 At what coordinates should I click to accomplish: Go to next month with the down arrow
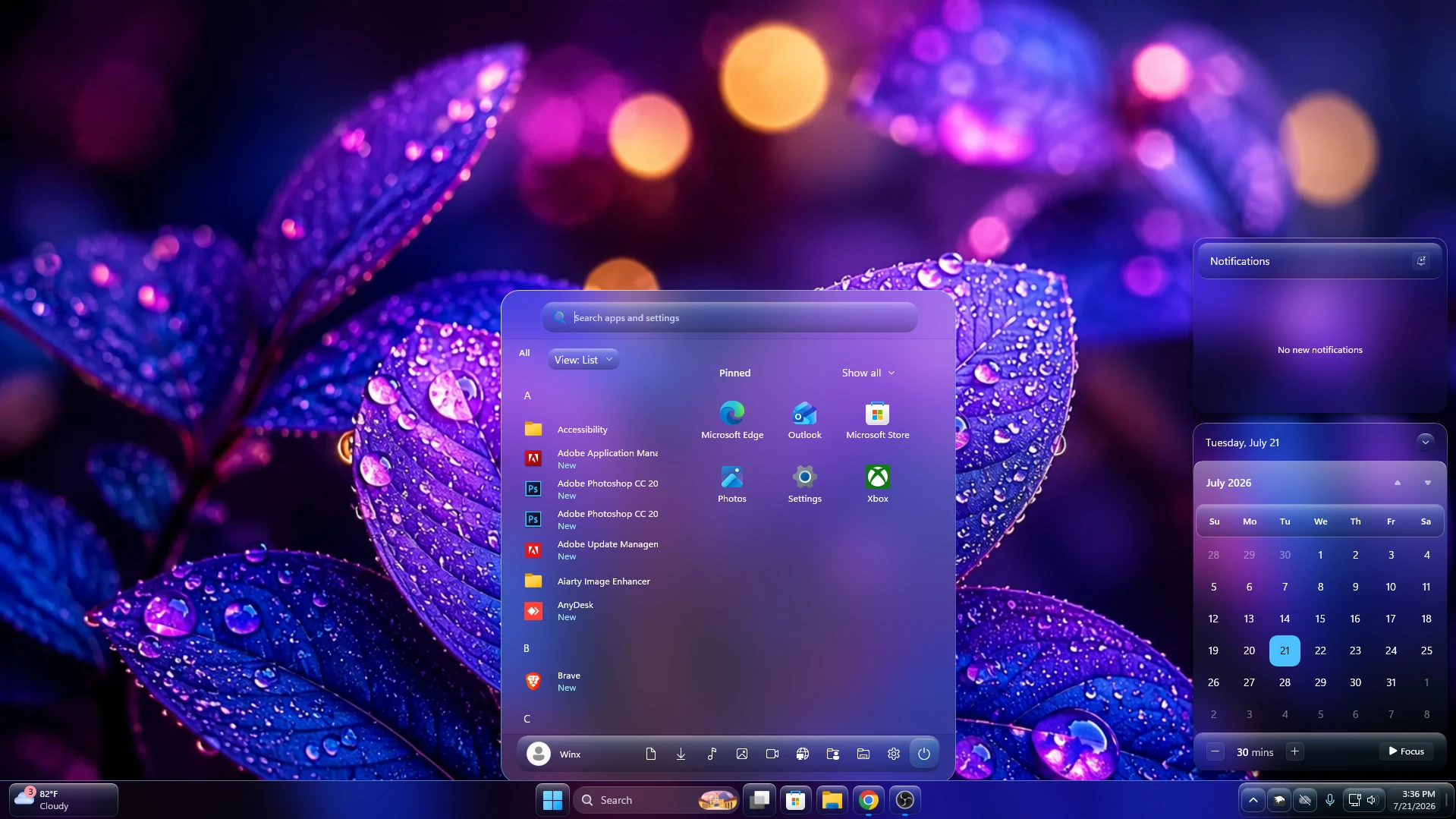(1427, 483)
